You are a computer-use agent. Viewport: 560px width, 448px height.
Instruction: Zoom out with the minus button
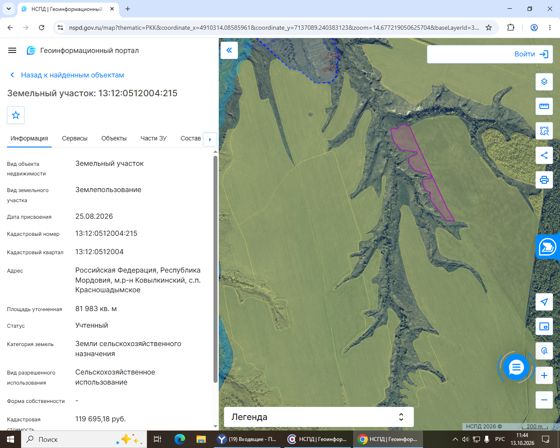coord(544,399)
